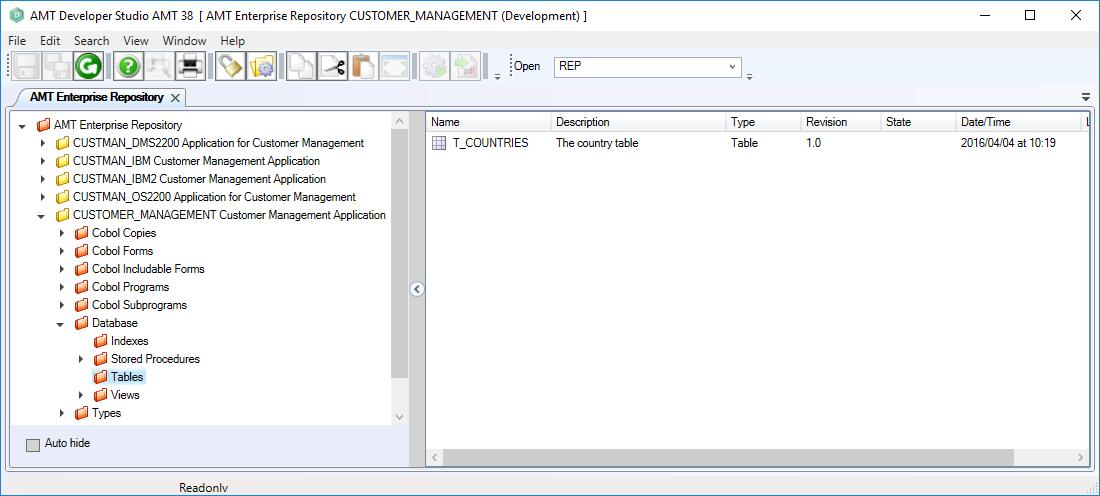Viewport: 1100px width, 496px height.
Task: Toggle the Auto hide checkbox
Action: pos(33,445)
